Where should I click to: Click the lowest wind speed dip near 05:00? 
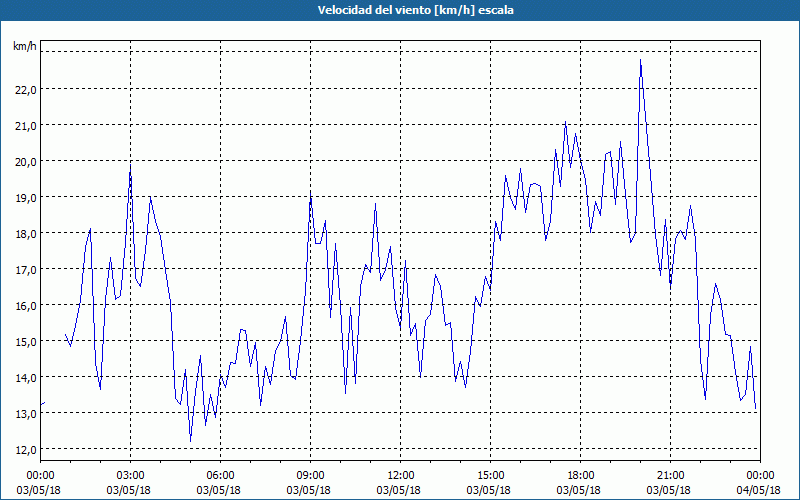pos(190,441)
